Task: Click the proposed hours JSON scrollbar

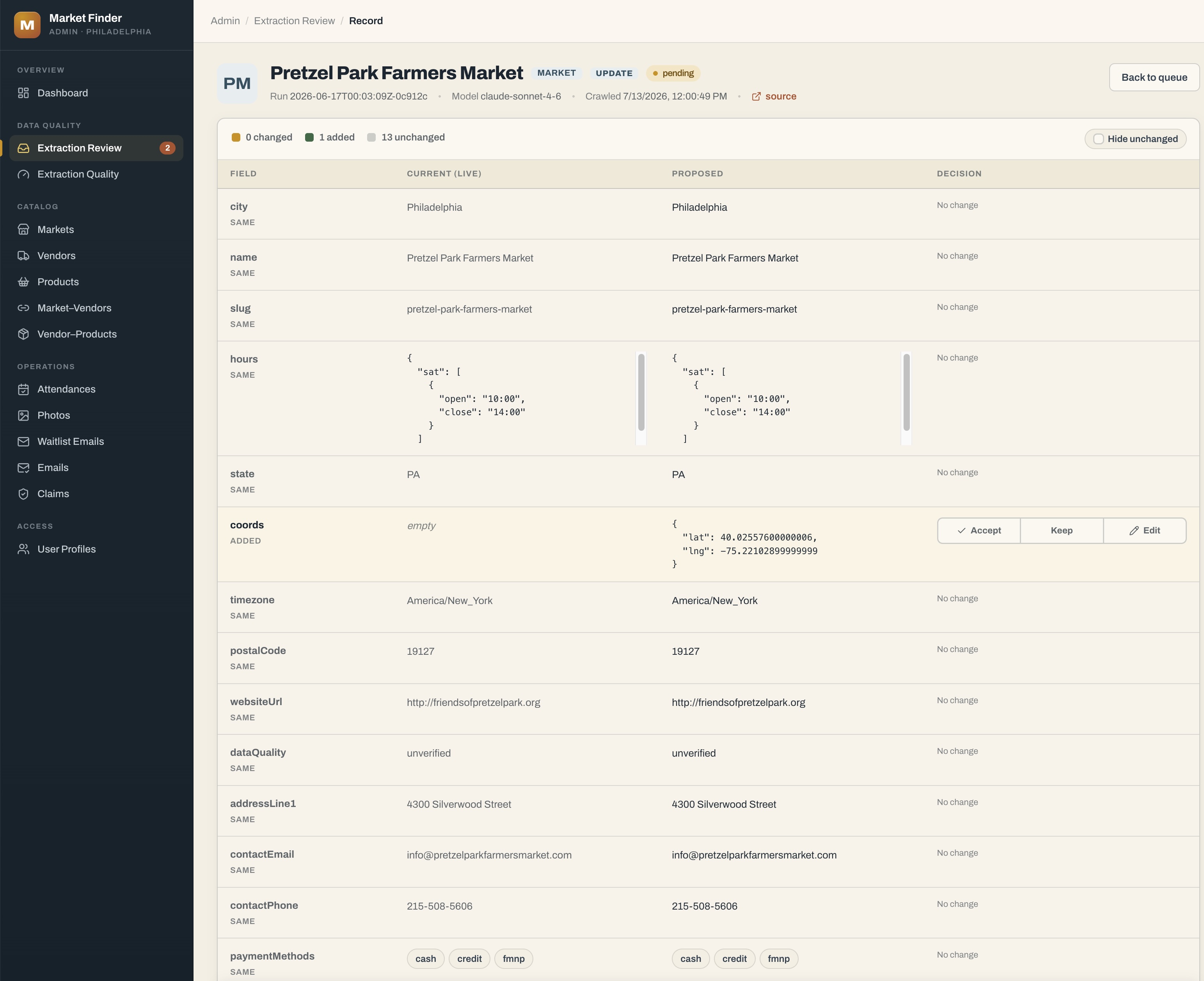Action: coord(906,392)
